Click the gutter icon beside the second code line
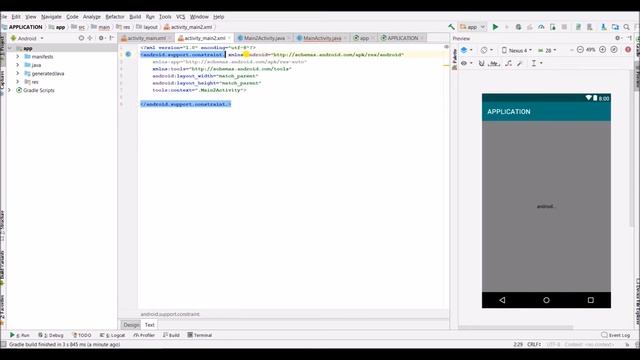 (x=128, y=54)
